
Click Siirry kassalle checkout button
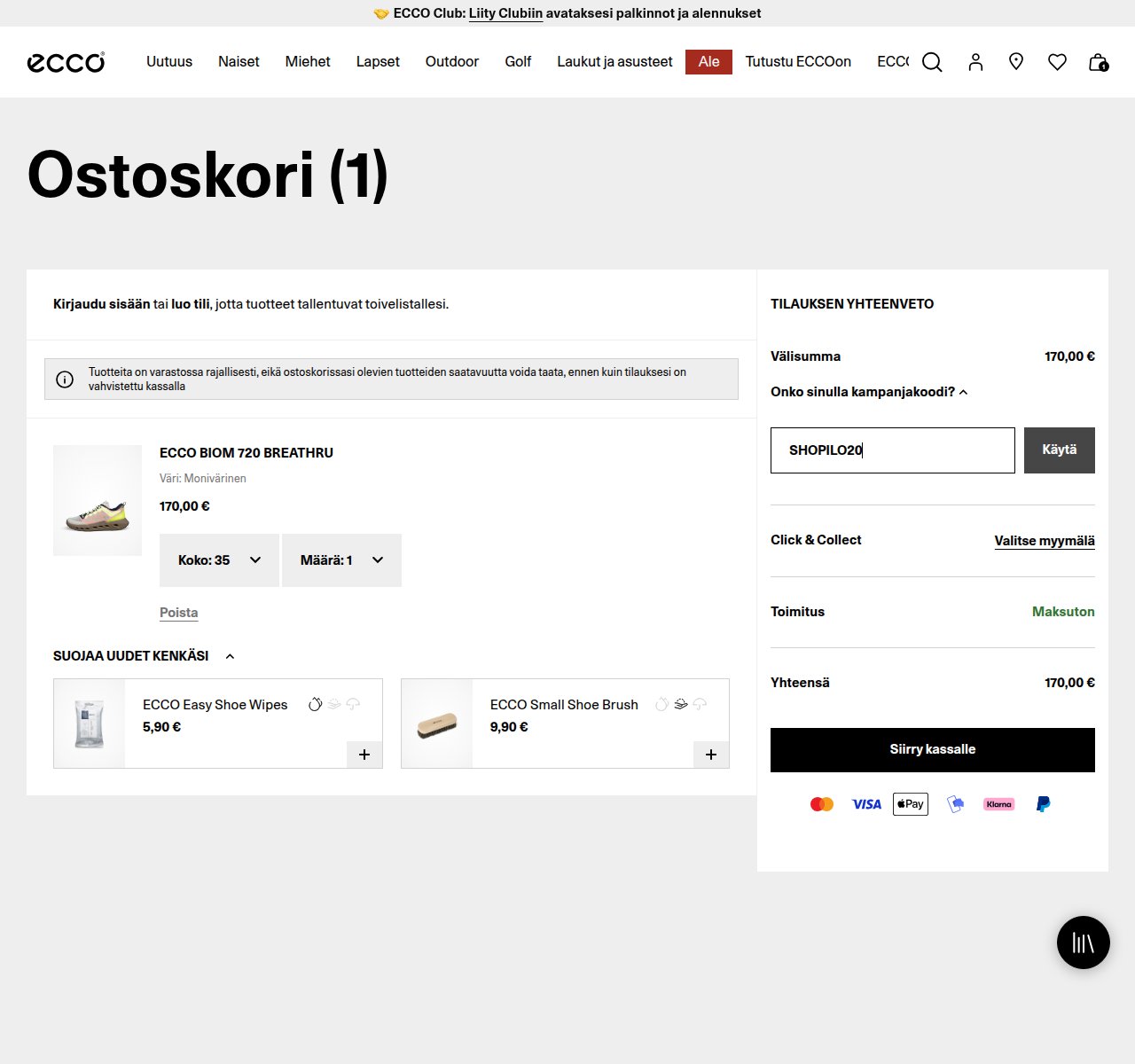tap(933, 750)
